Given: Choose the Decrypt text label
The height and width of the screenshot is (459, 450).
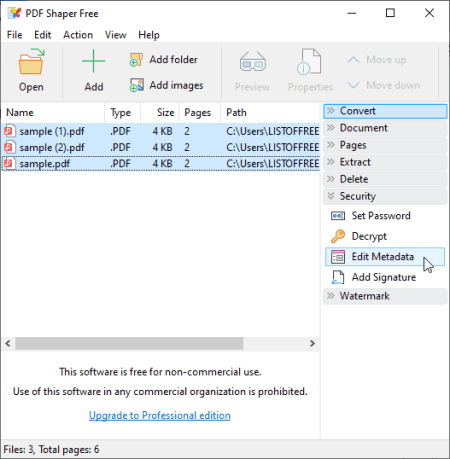Looking at the screenshot, I should (369, 236).
